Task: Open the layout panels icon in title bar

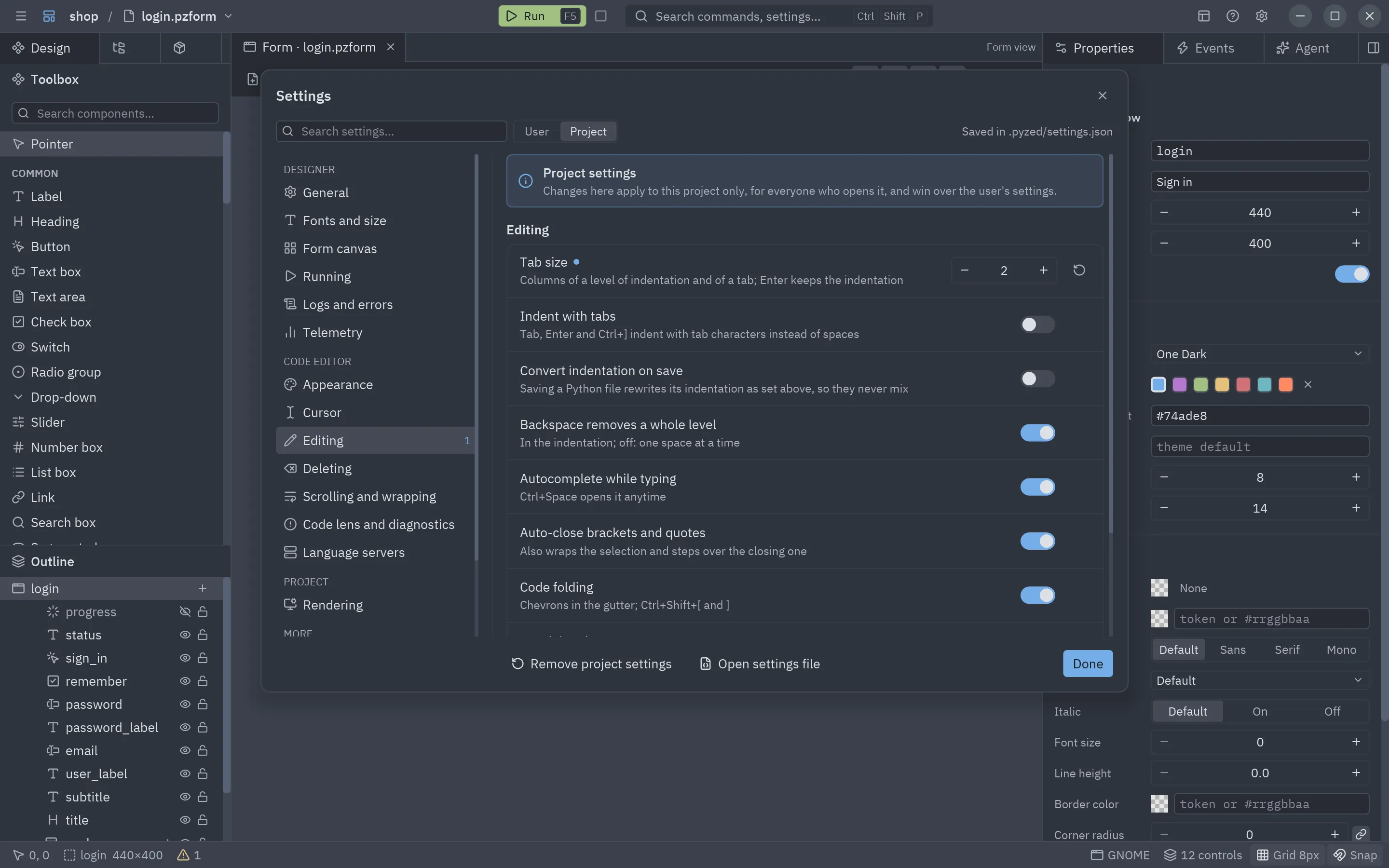Action: point(1204,16)
